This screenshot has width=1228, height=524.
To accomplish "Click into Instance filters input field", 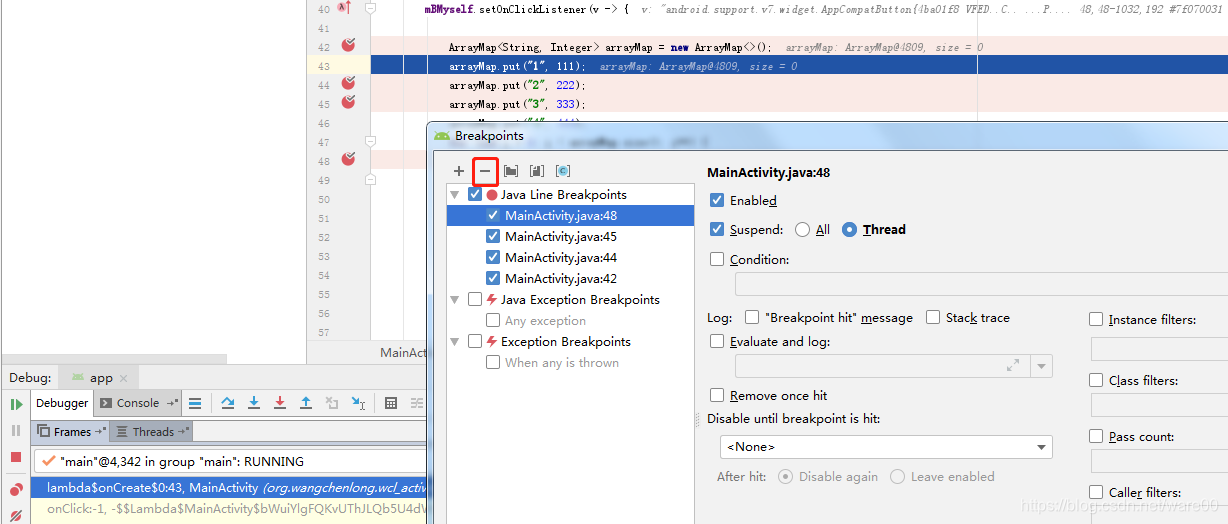I will pyautogui.click(x=1159, y=349).
